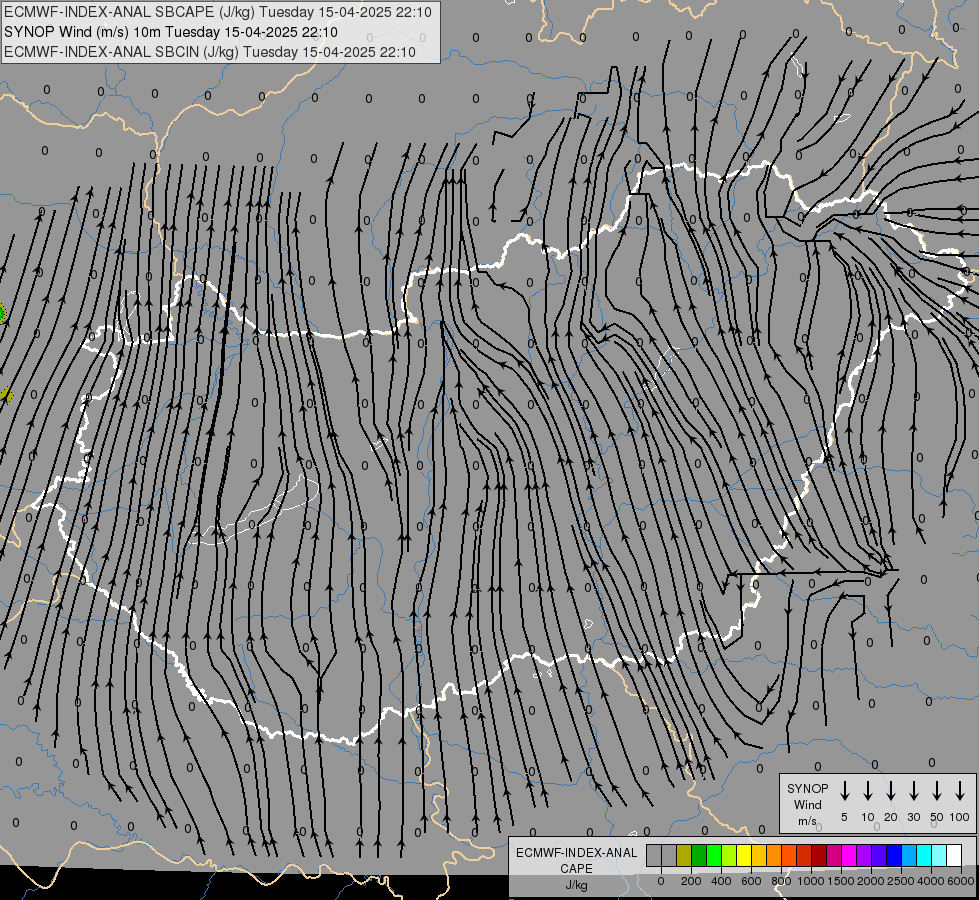
Task: Click the wind arrow icon above 10
Action: click(868, 791)
